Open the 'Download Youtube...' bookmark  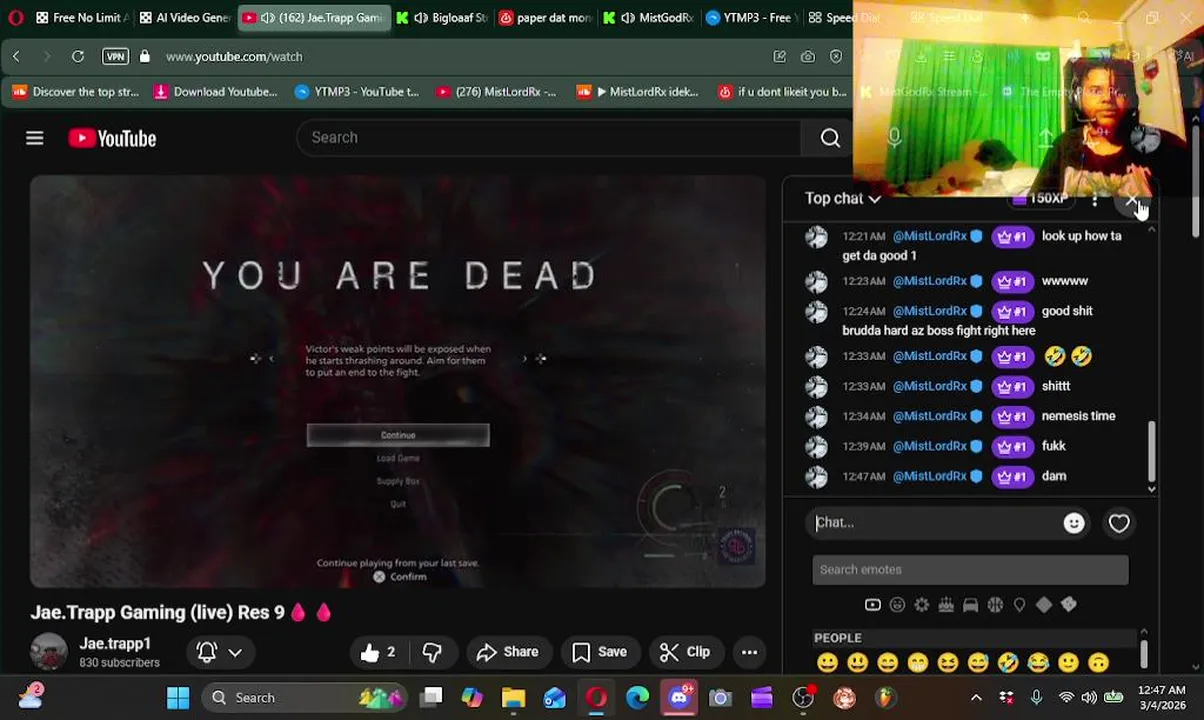pos(216,92)
